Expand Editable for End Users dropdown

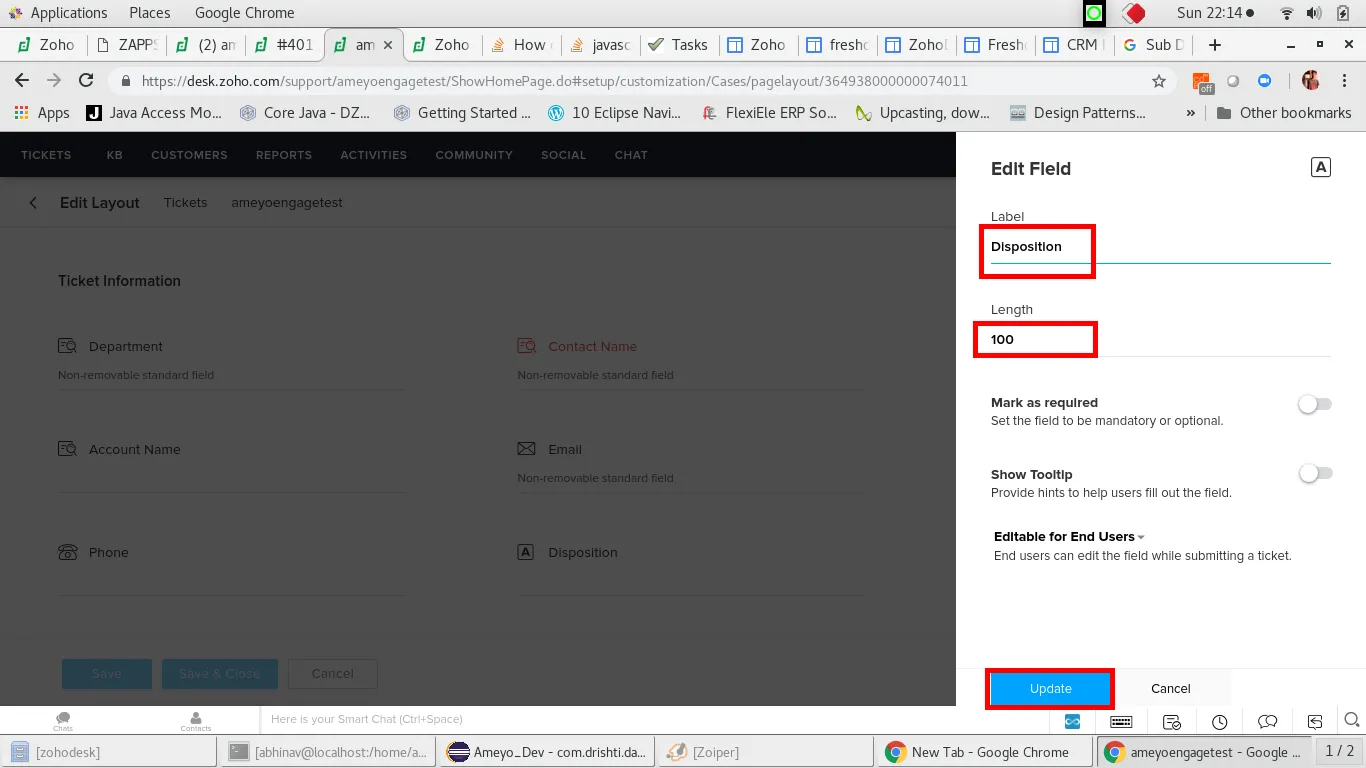tap(1069, 537)
